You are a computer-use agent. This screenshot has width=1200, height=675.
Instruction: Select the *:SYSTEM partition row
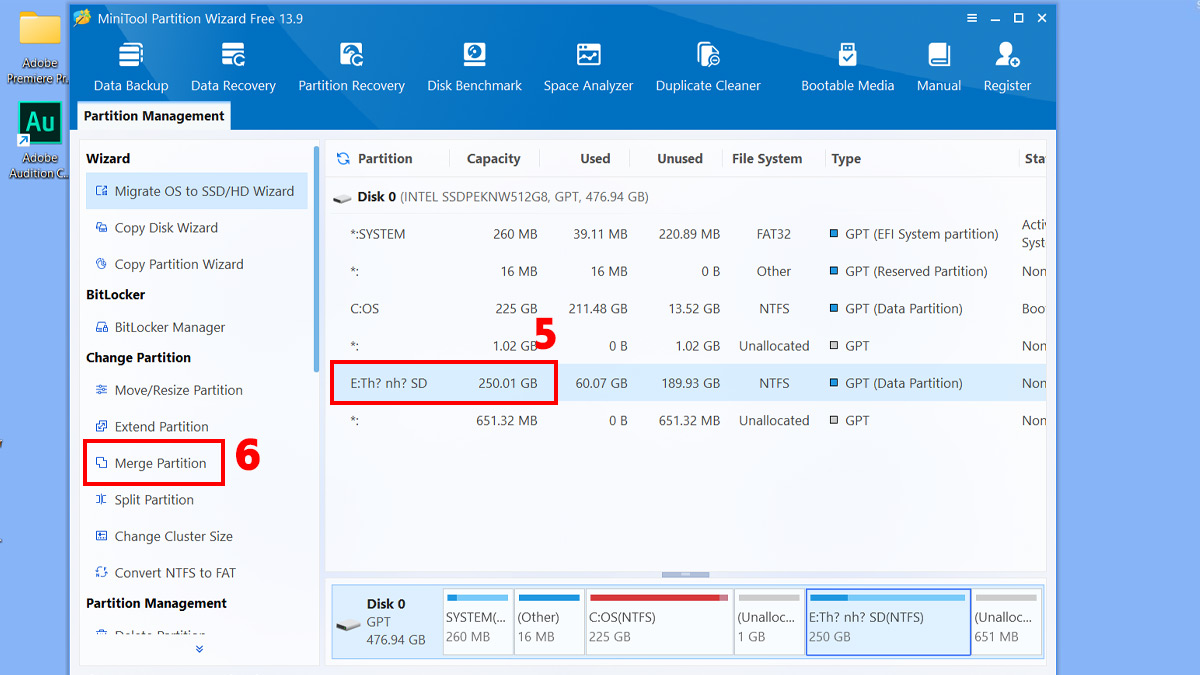[688, 234]
